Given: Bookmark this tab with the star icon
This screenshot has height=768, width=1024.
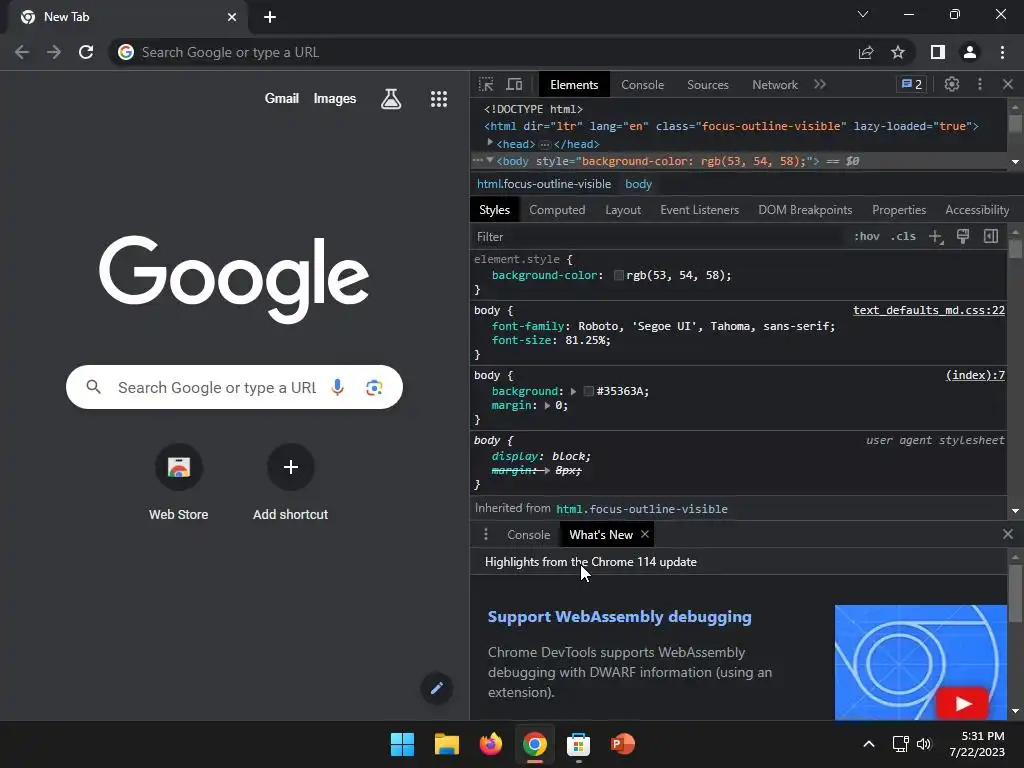Looking at the screenshot, I should point(898,52).
